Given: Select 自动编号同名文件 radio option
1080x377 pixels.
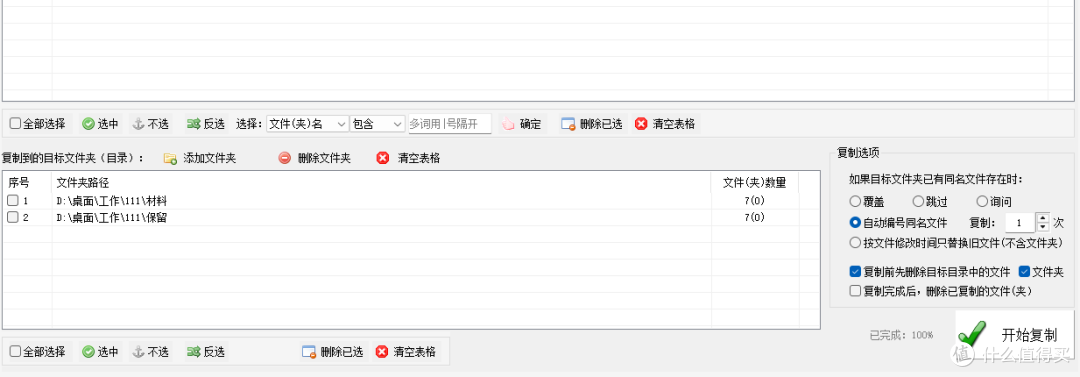Looking at the screenshot, I should (x=855, y=223).
